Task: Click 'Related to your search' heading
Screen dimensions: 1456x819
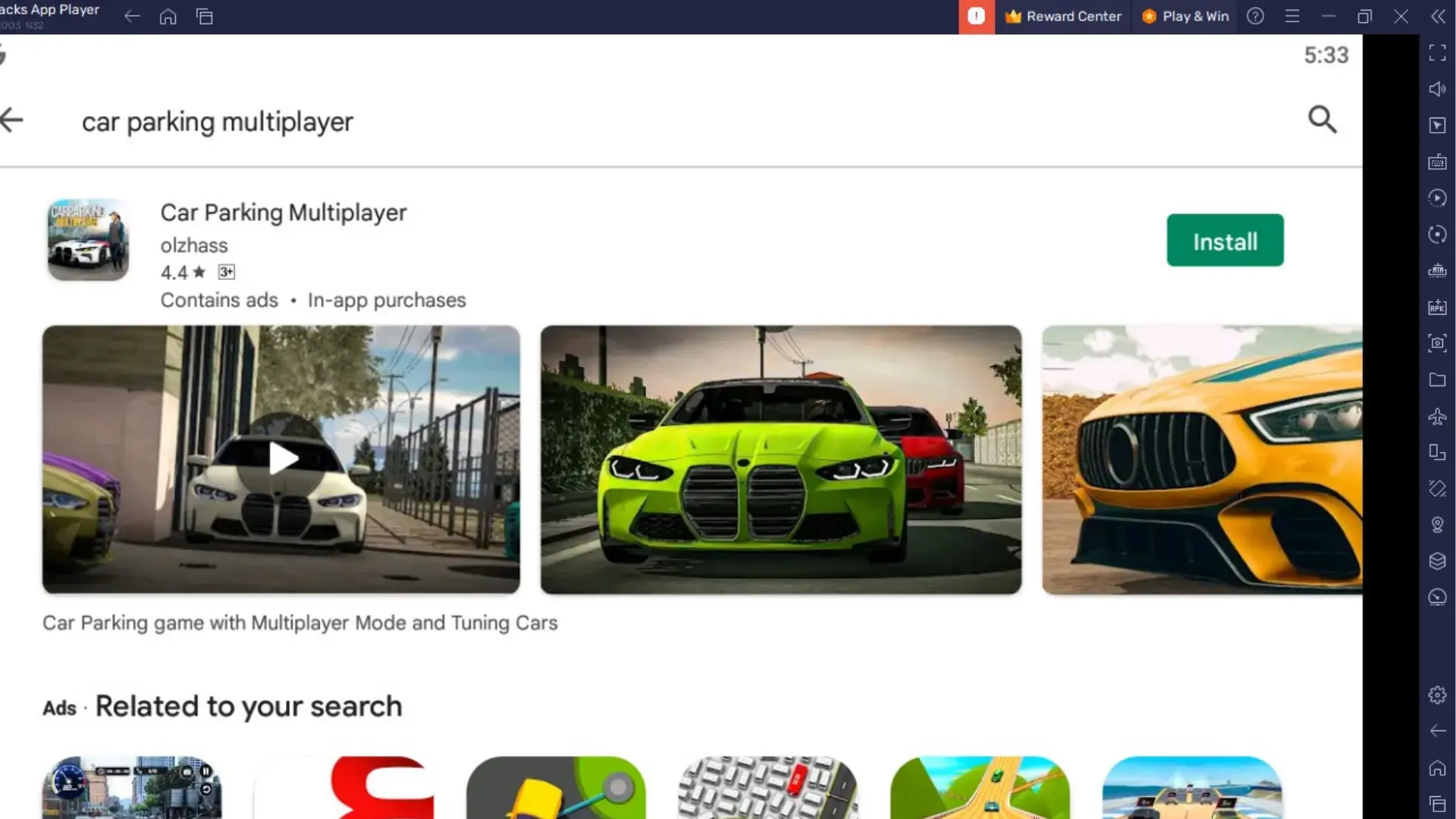Action: (248, 706)
